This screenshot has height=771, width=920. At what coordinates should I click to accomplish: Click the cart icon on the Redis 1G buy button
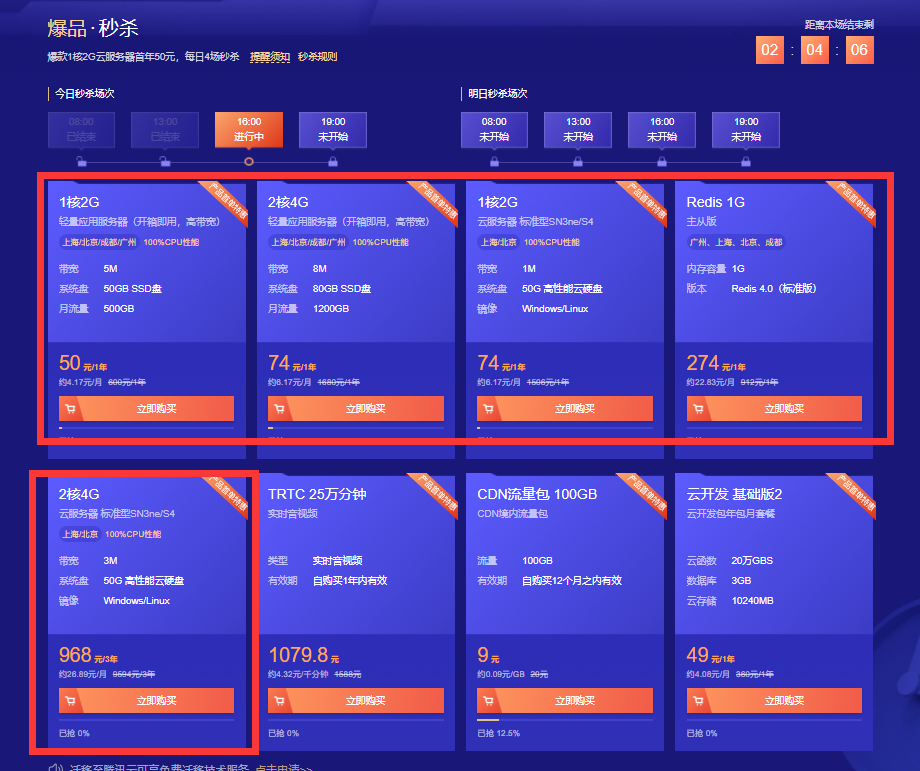(697, 408)
